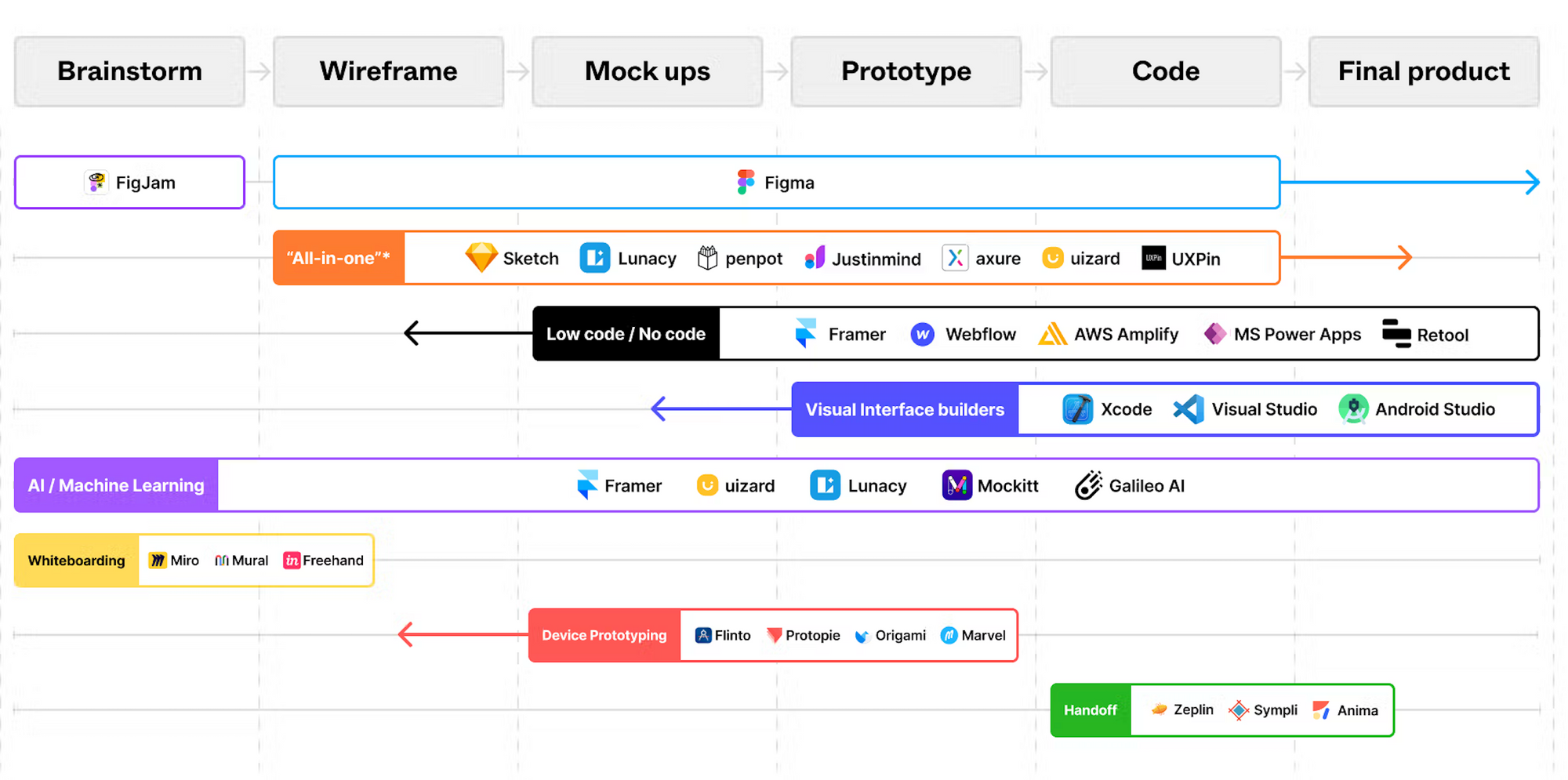Screen dimensions: 1568x780
Task: Click the Marvel icon
Action: (949, 635)
